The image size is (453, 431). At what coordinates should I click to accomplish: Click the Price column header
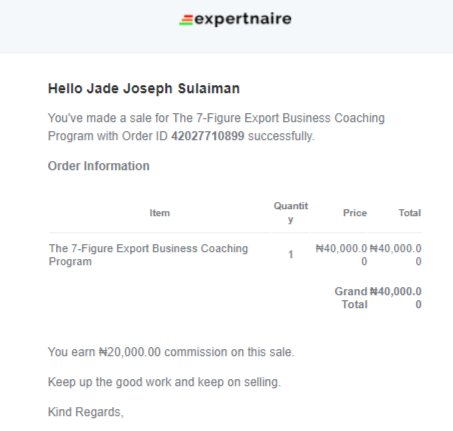[x=355, y=213]
